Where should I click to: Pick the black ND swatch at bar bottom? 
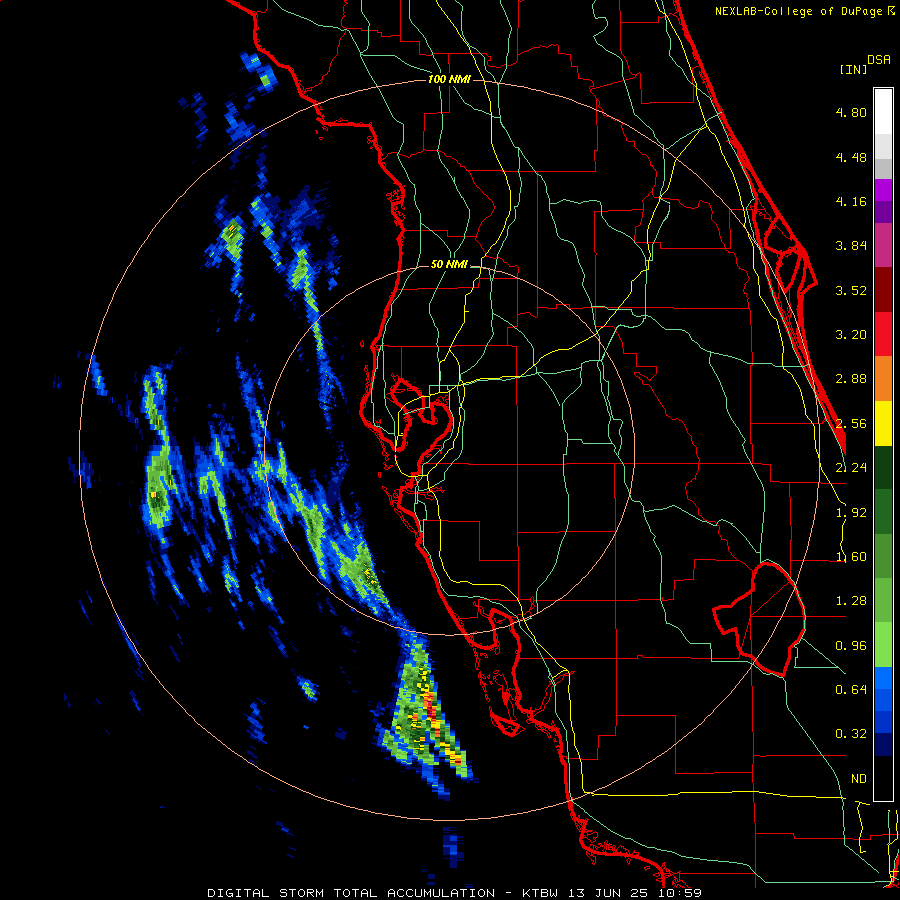883,778
